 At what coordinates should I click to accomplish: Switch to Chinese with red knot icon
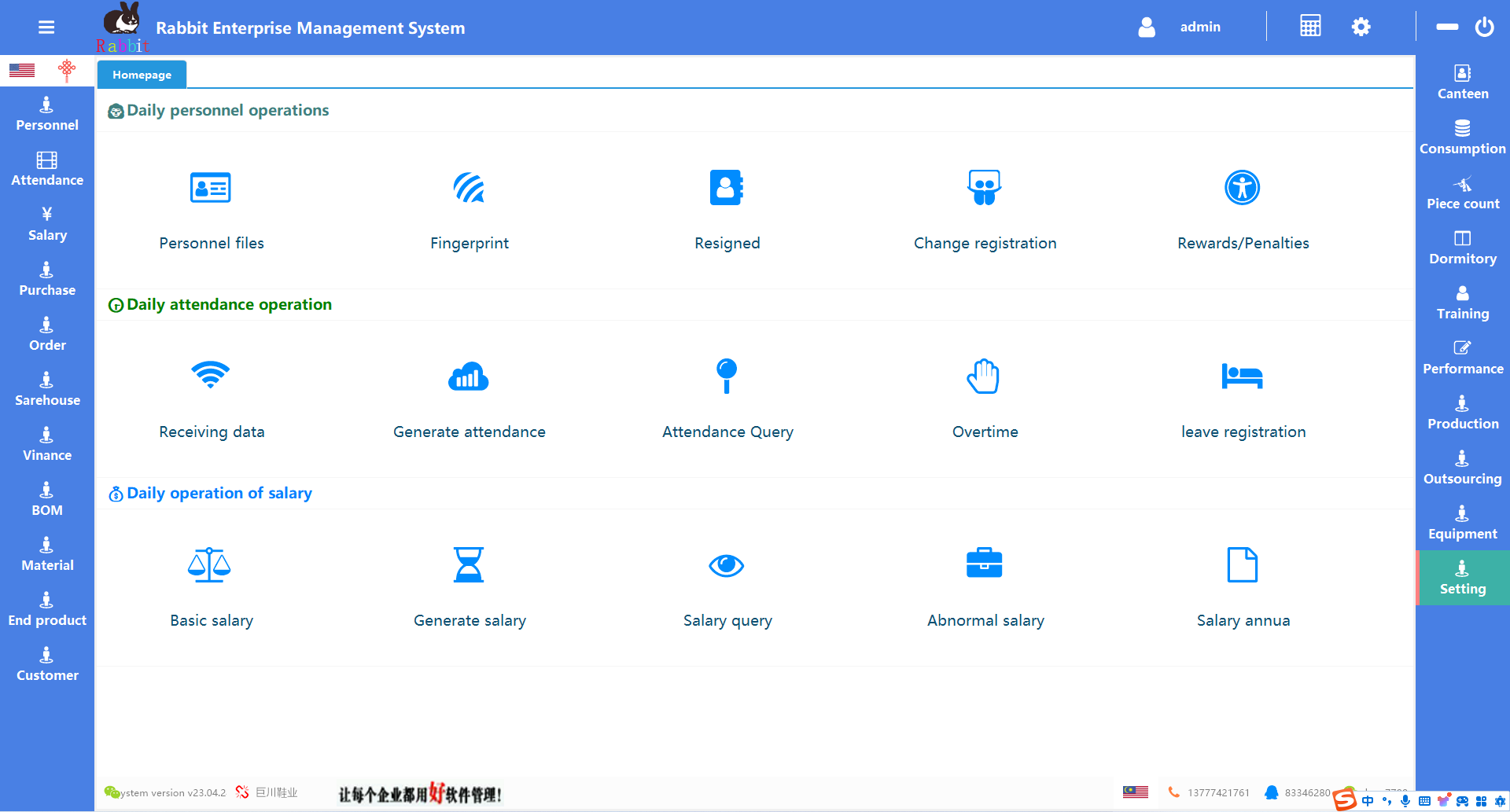point(67,71)
